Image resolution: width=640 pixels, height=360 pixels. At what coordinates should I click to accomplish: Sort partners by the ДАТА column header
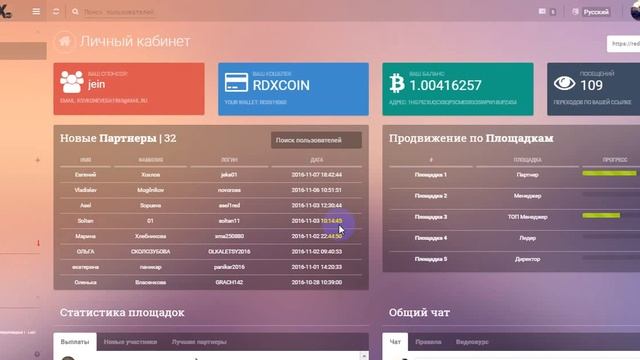[x=316, y=160]
